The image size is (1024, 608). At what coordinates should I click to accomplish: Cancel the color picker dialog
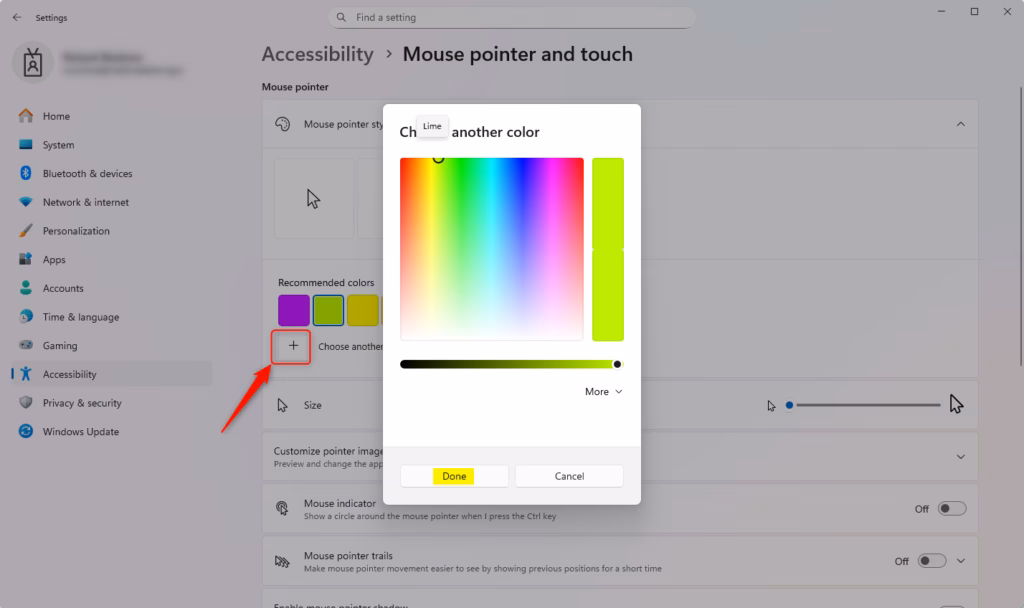click(x=569, y=476)
